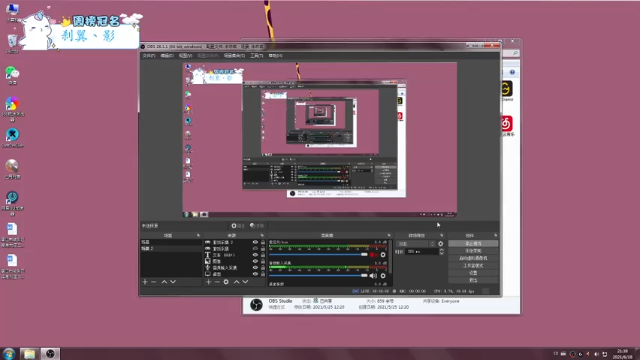Viewport: 640px width, 360px height.
Task: Toggle eye visibility of the first source
Action: 255,242
